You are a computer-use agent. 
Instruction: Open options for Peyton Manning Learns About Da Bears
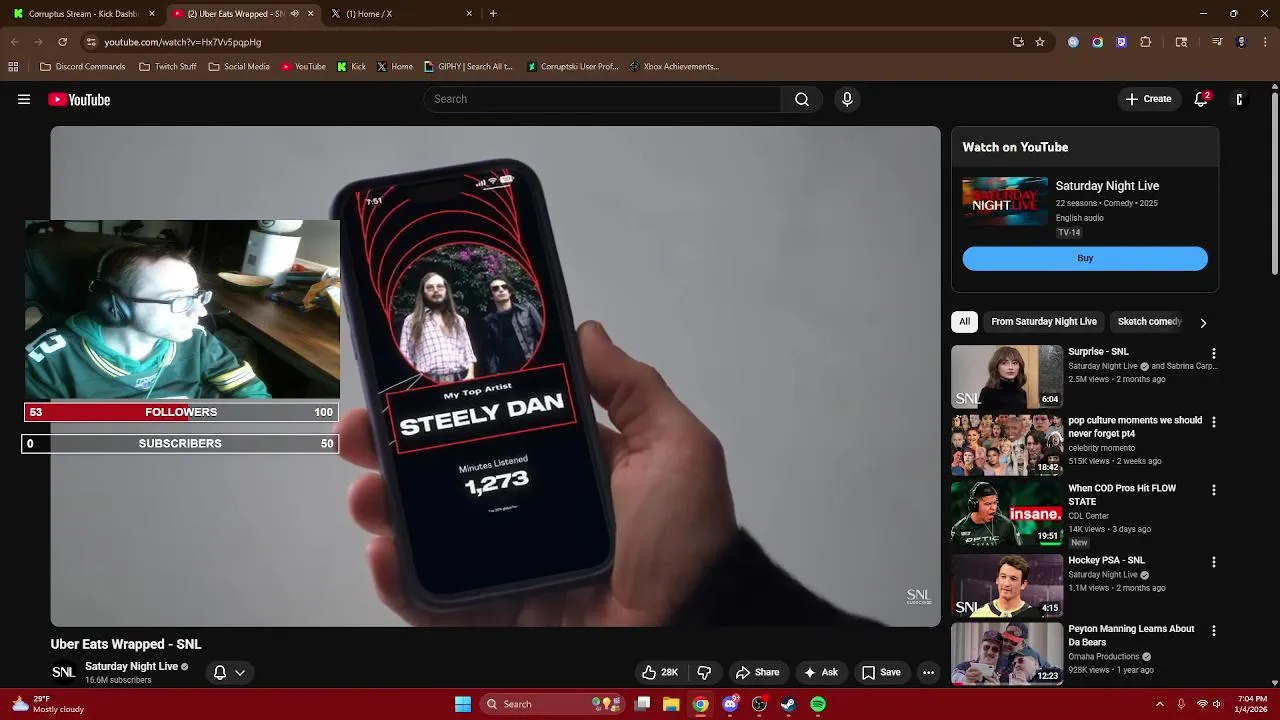pos(1214,631)
